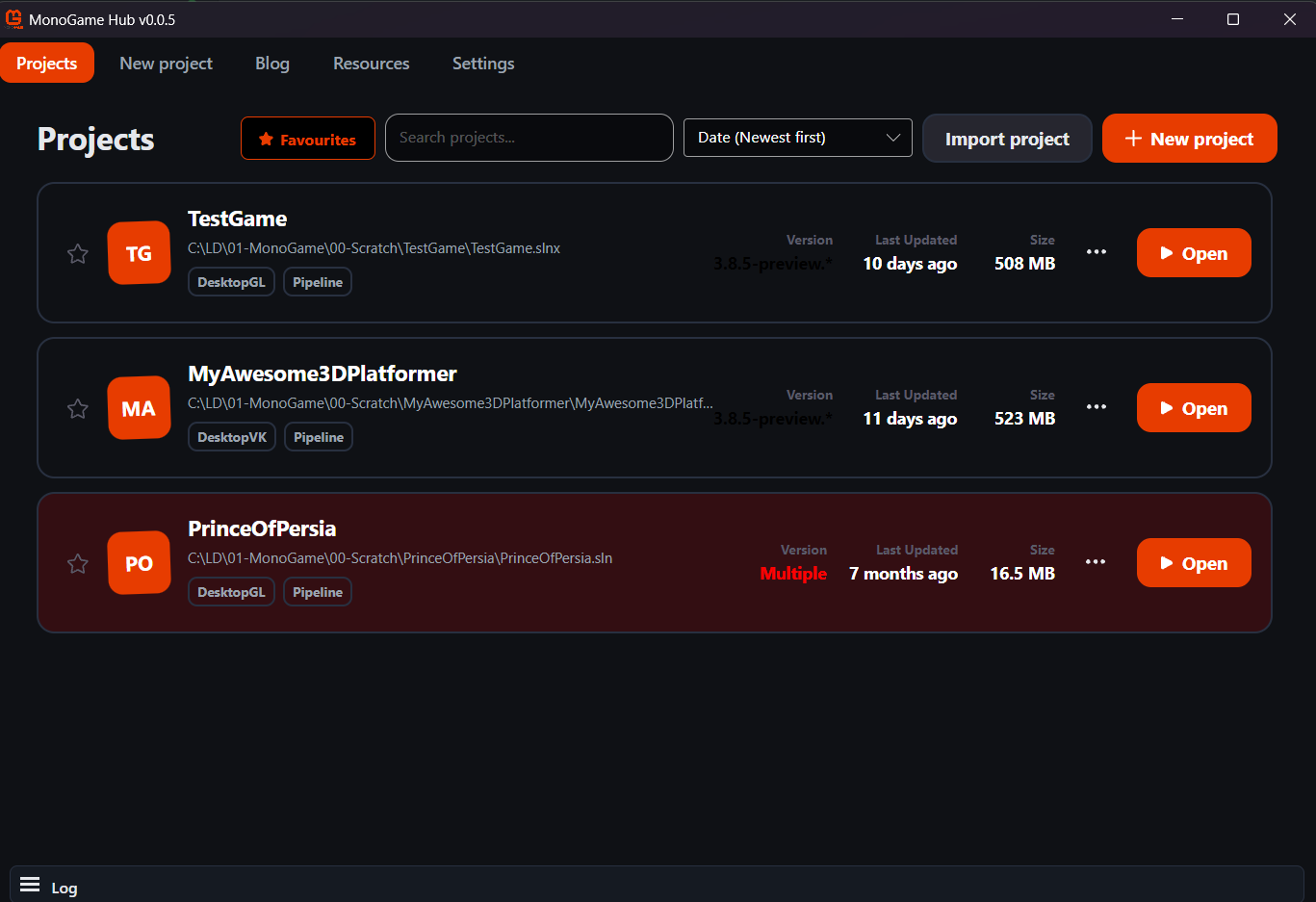1316x902 pixels.
Task: Click the 523 MB size value
Action: pos(1024,419)
